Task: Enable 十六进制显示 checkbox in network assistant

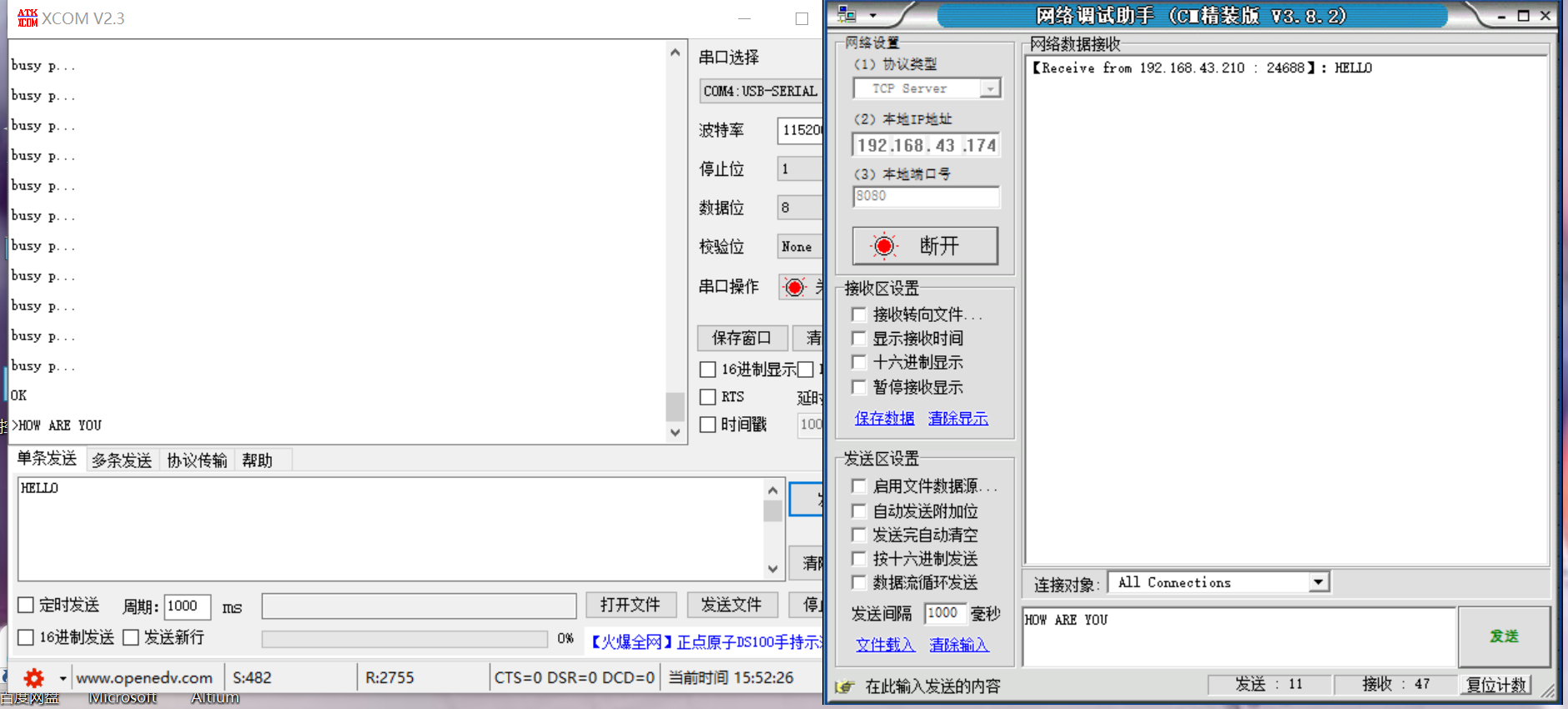Action: click(x=858, y=362)
